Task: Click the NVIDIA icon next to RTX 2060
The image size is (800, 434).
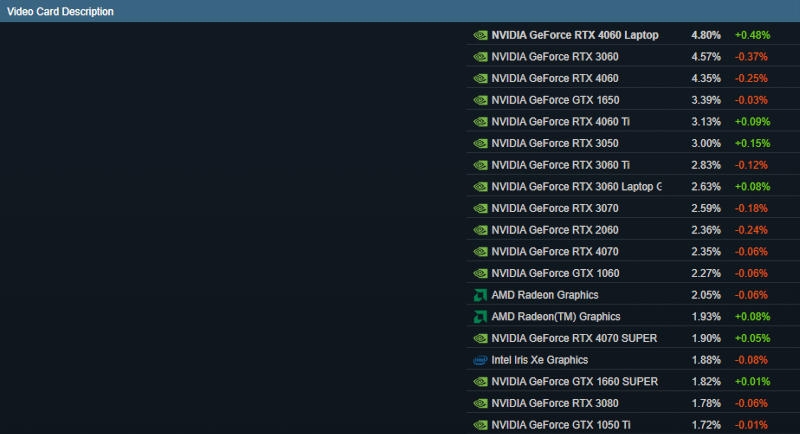Action: pyautogui.click(x=480, y=230)
